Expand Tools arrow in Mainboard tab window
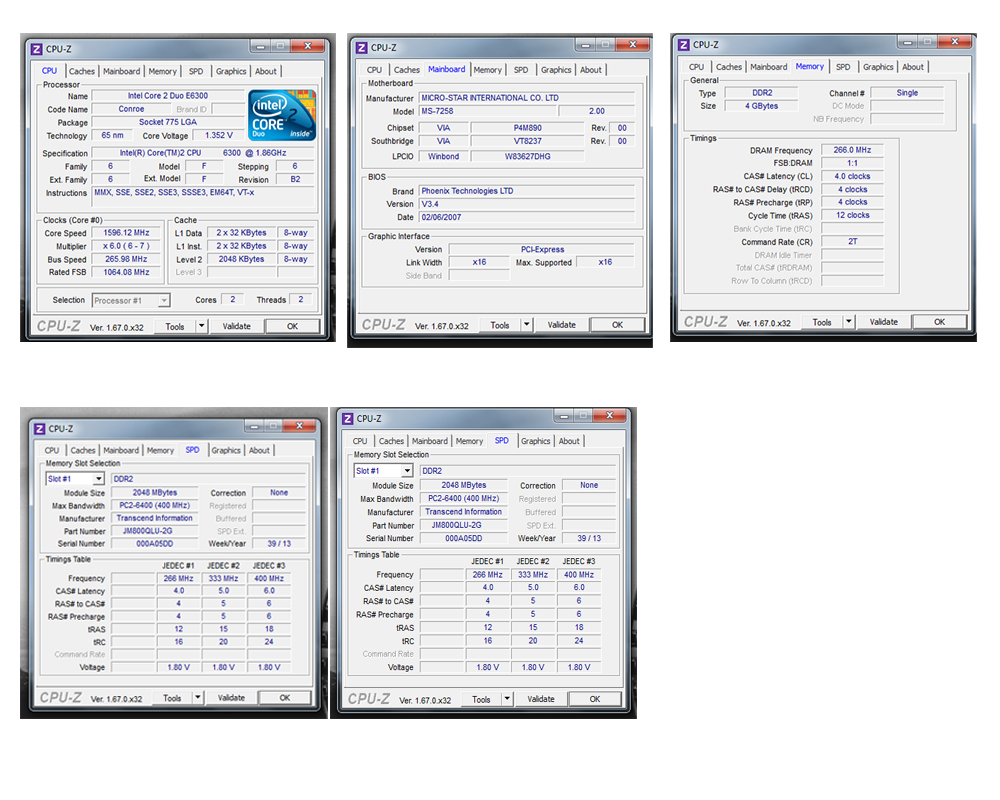The width and height of the screenshot is (1000, 800). 527,325
